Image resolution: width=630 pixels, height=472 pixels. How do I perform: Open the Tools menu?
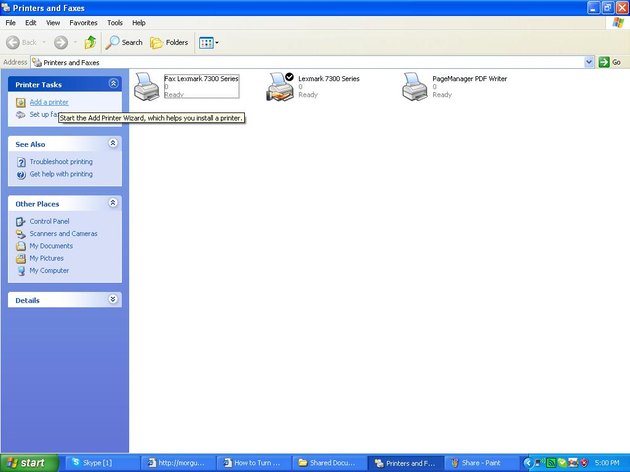click(x=115, y=23)
